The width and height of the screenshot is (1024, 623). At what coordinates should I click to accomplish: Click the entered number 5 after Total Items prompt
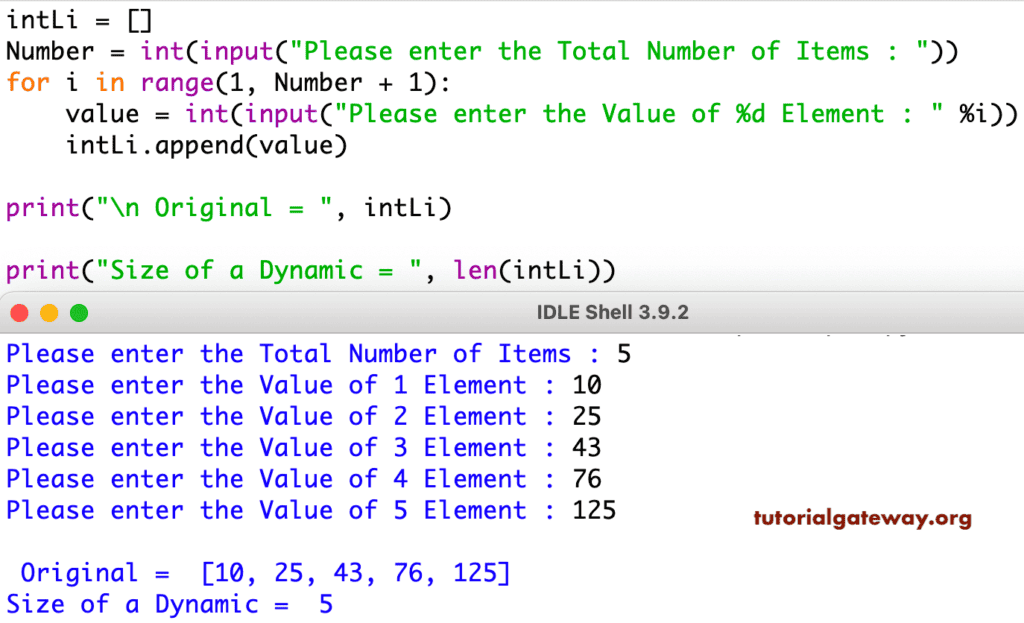tap(624, 354)
